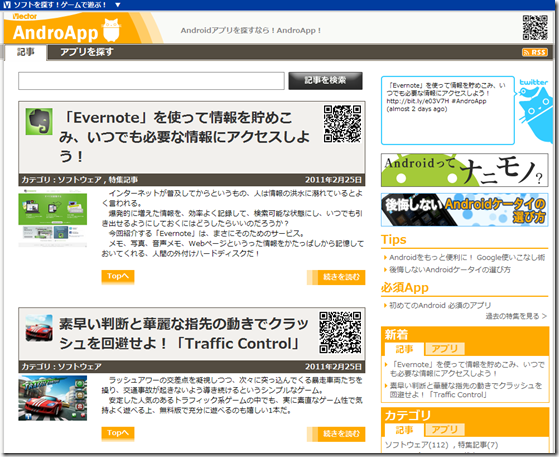Click the #AndroApp hashtag in the tweet

pyautogui.click(x=470, y=101)
